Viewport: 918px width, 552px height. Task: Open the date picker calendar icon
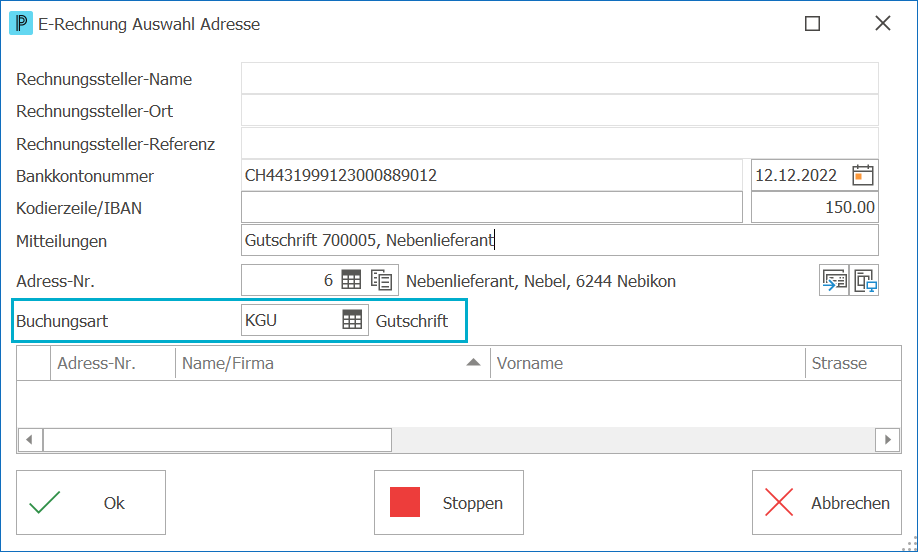click(x=862, y=175)
